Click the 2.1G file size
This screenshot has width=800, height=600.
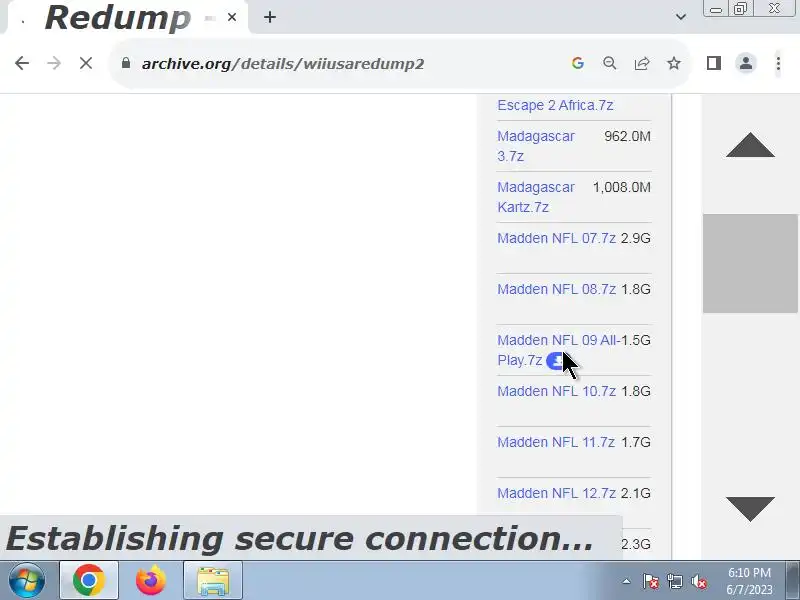coord(636,493)
